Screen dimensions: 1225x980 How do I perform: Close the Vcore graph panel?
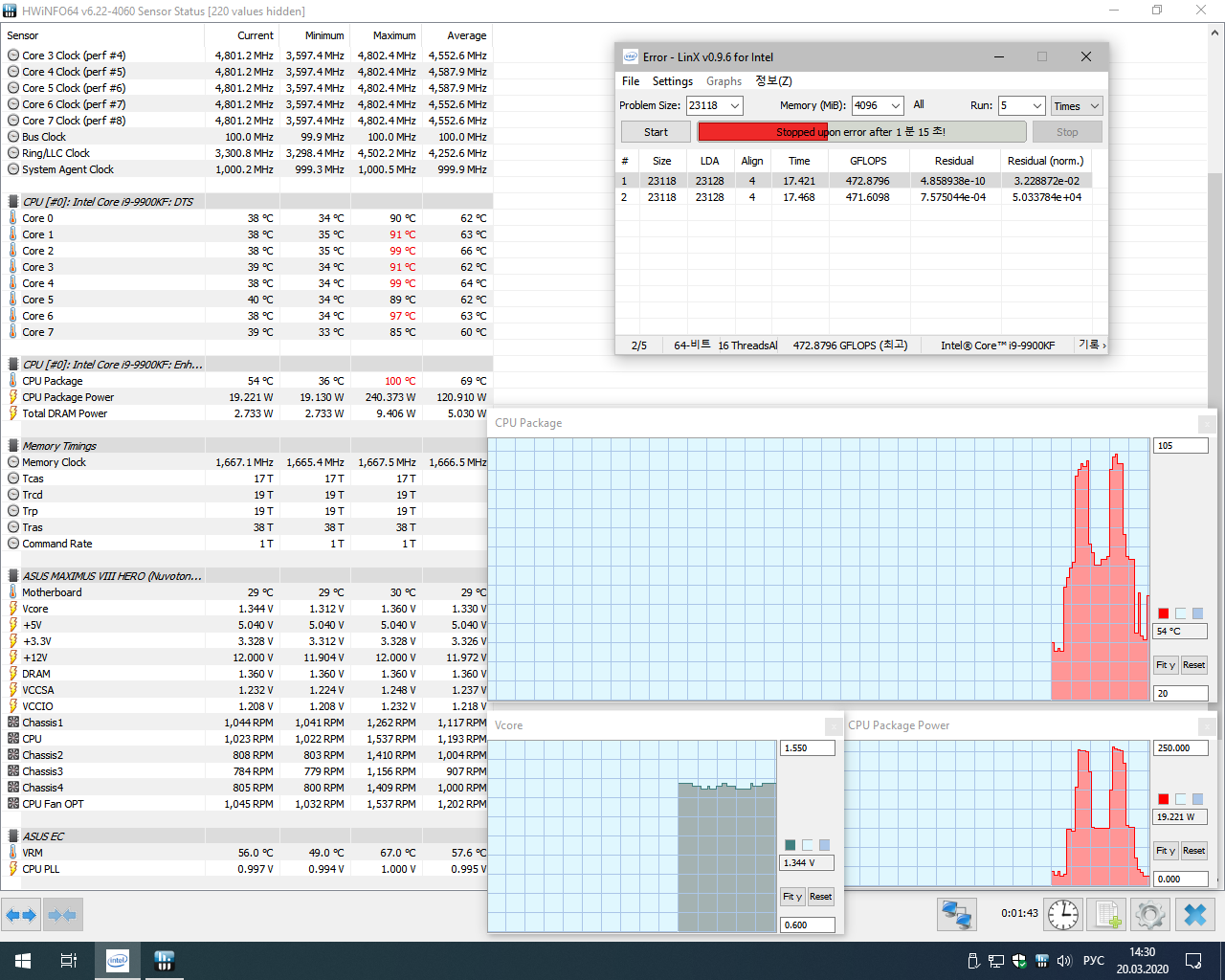pos(835,725)
